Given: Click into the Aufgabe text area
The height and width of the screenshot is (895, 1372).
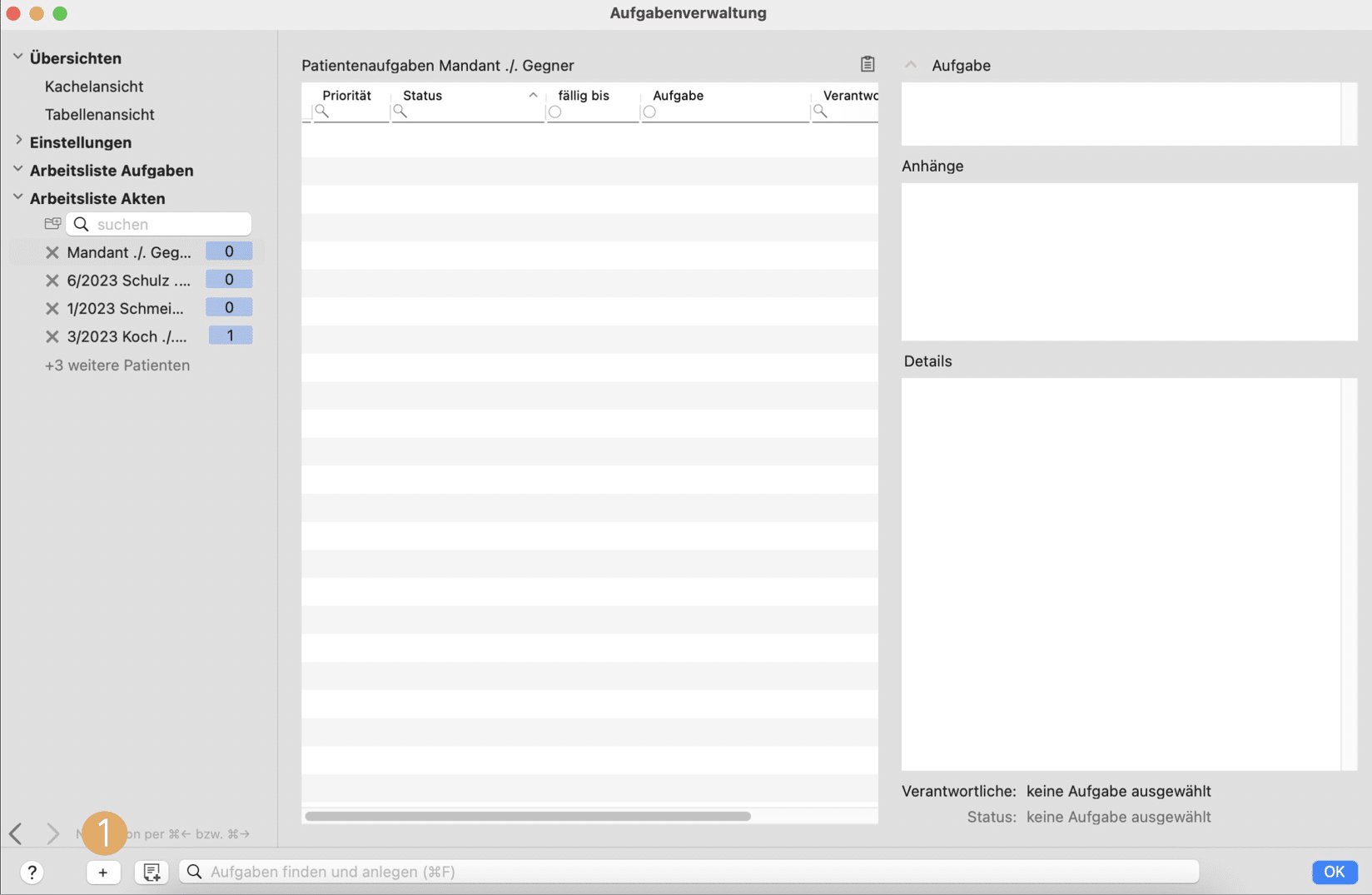Looking at the screenshot, I should pos(1121,114).
